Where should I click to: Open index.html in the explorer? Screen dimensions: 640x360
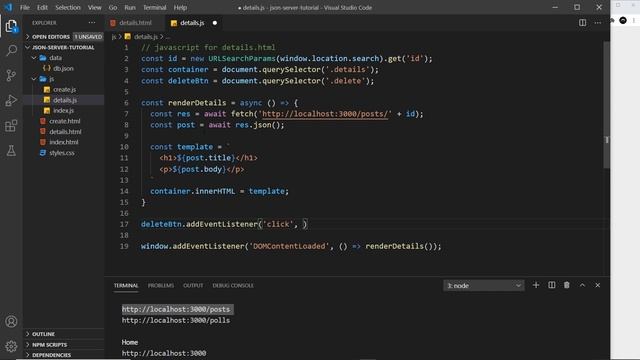point(64,142)
